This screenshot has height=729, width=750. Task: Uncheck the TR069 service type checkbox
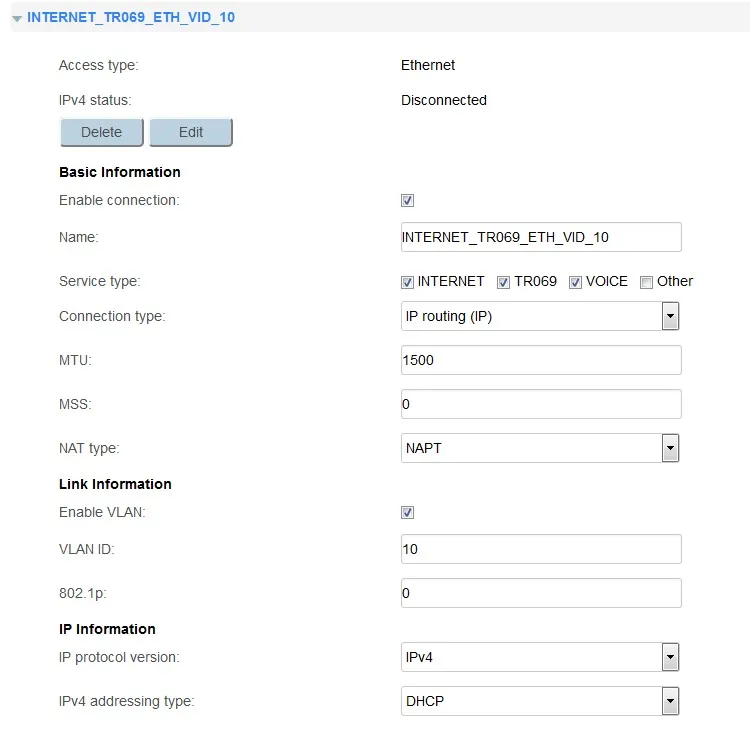point(503,282)
